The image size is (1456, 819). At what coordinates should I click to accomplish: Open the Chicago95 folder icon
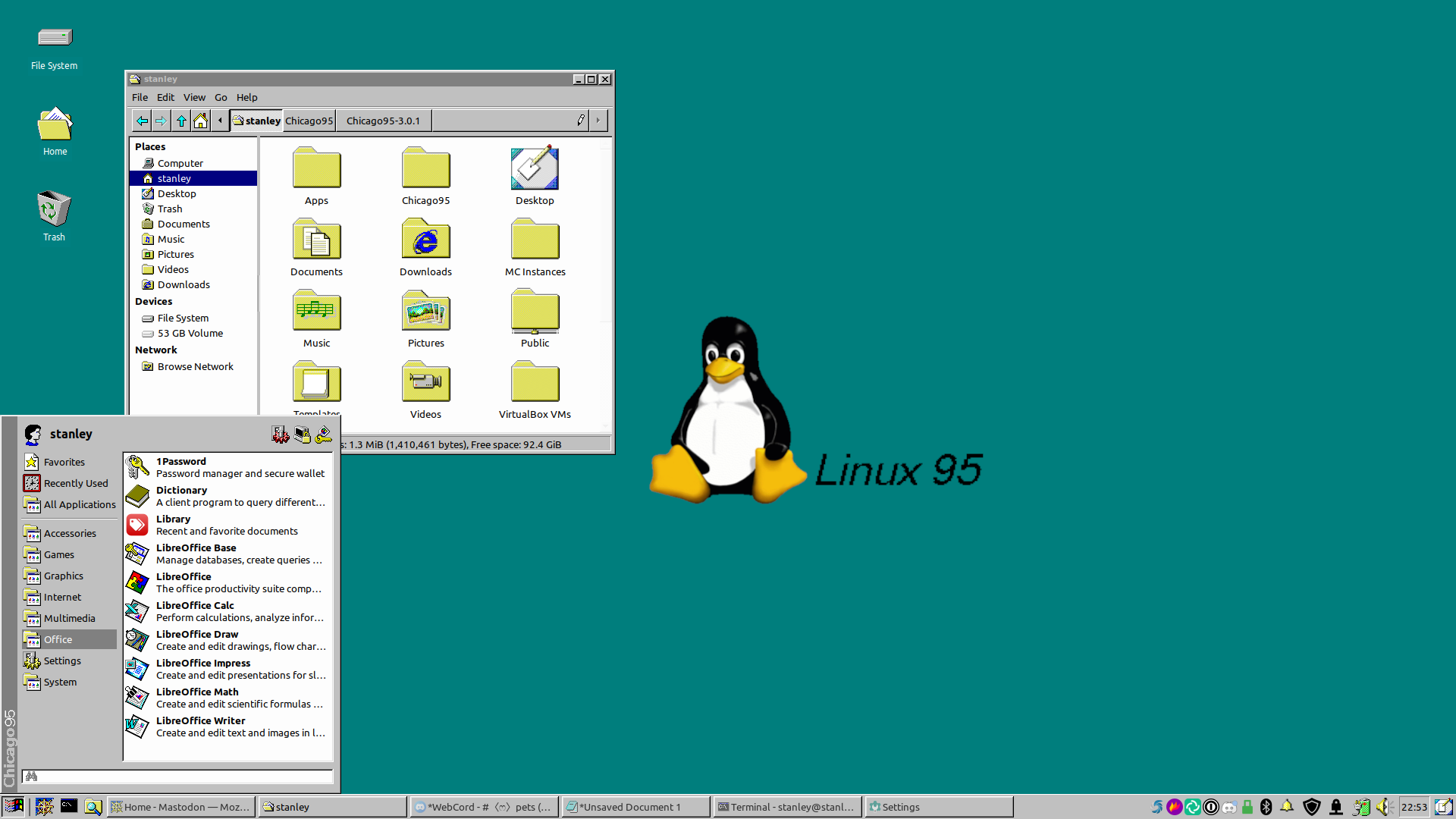[x=425, y=175]
